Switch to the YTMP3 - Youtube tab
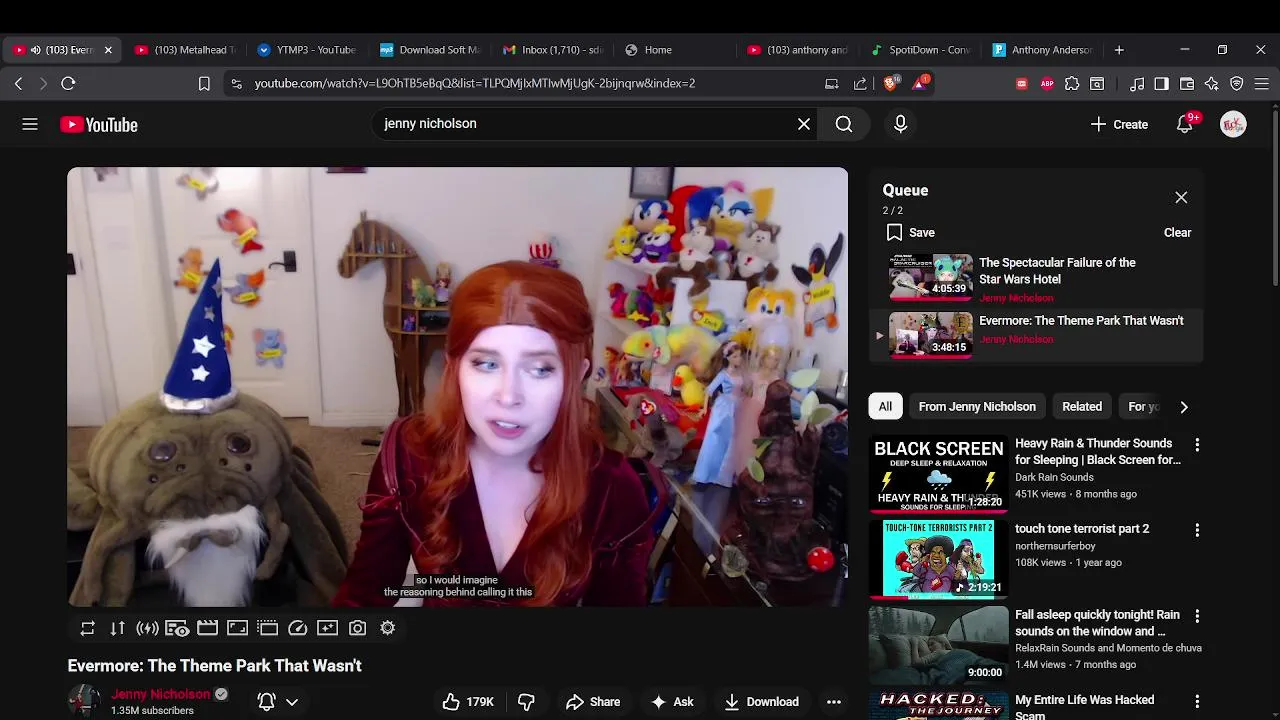 click(x=307, y=50)
